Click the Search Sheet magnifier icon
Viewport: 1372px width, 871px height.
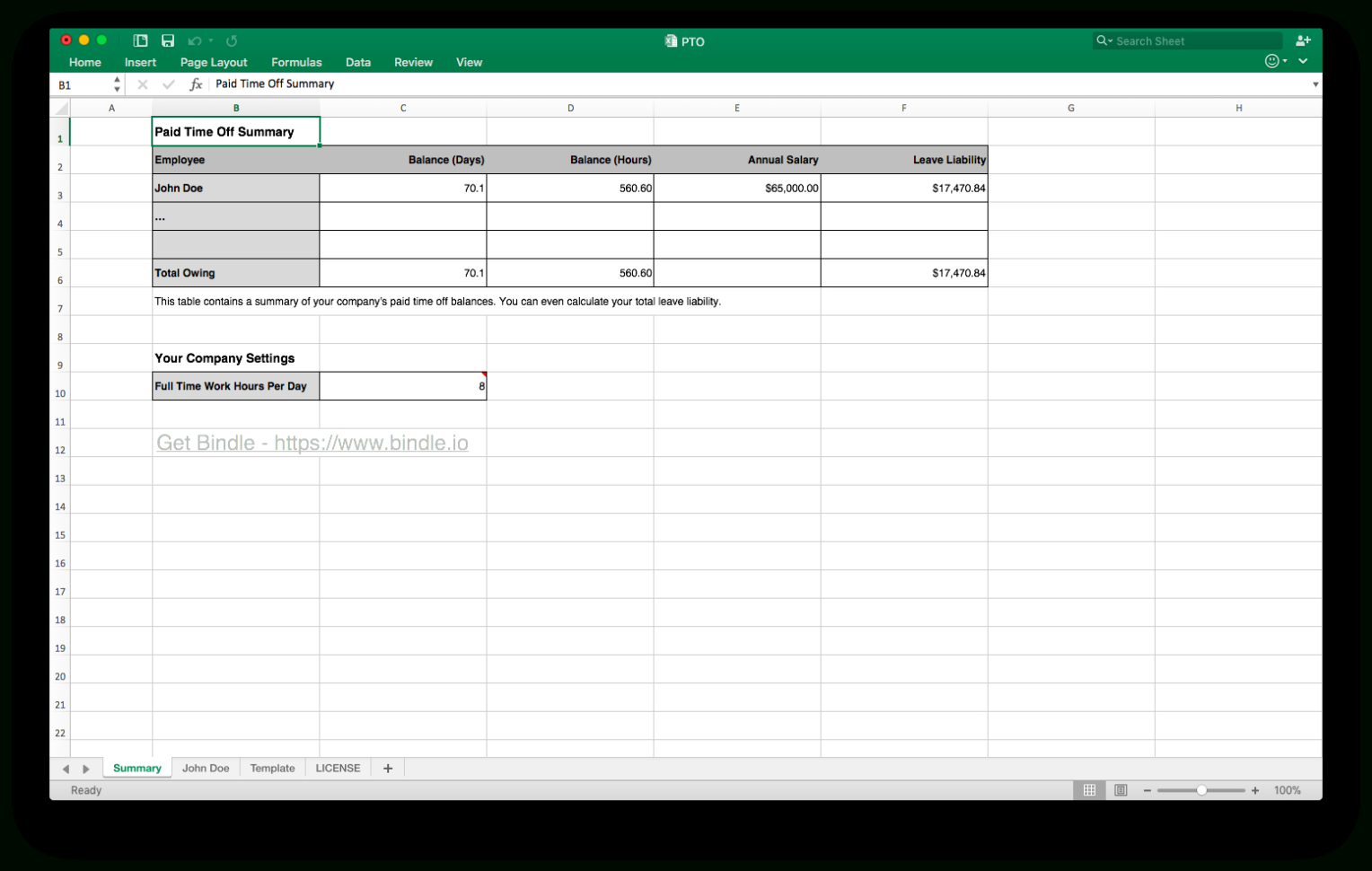(x=1104, y=40)
